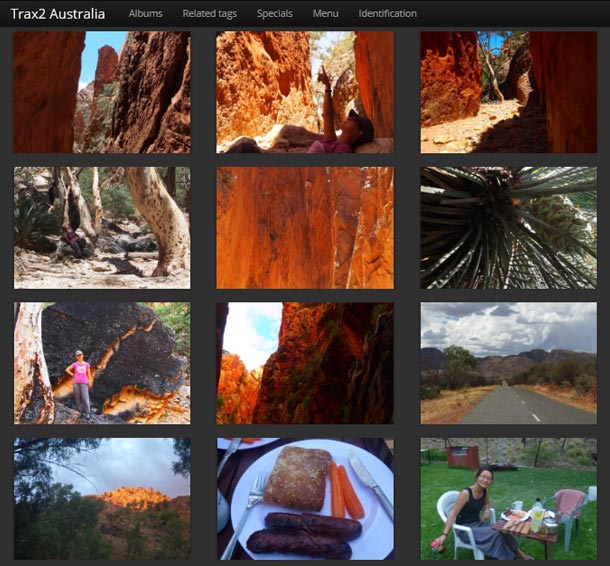Open the orange cliff wall close-up photo
The image size is (610, 566).
pos(305,228)
